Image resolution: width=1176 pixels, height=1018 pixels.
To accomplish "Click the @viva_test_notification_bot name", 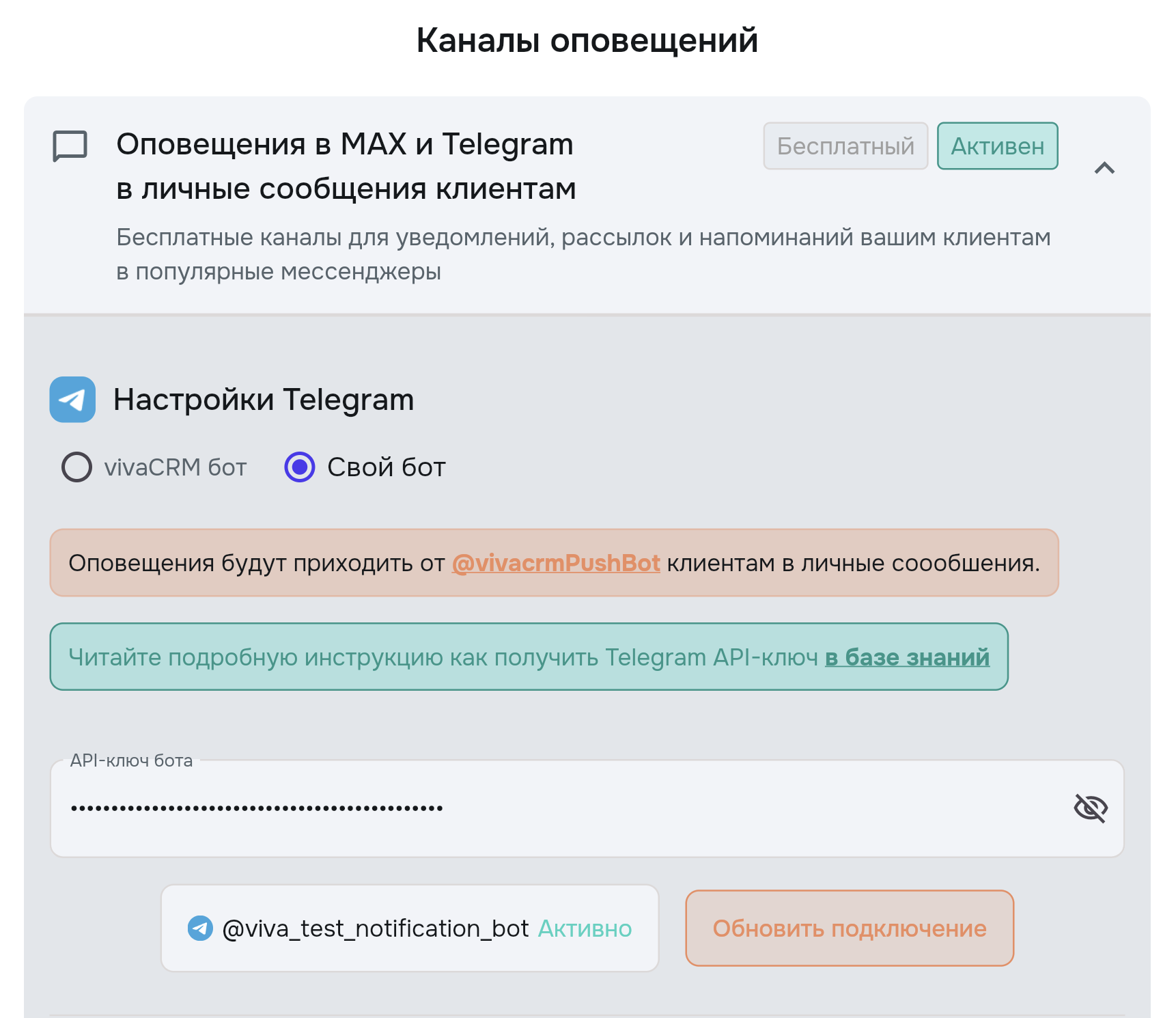I will [376, 928].
